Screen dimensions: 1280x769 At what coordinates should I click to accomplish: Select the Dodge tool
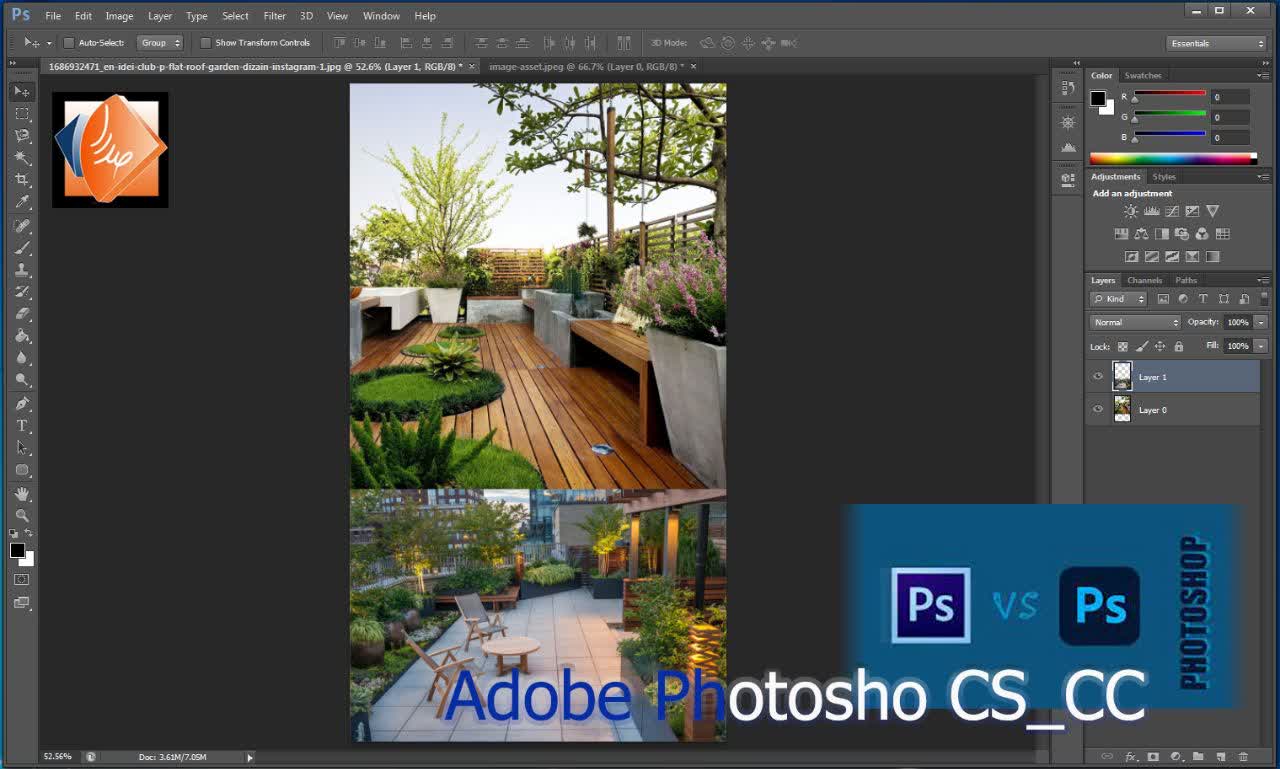point(22,380)
